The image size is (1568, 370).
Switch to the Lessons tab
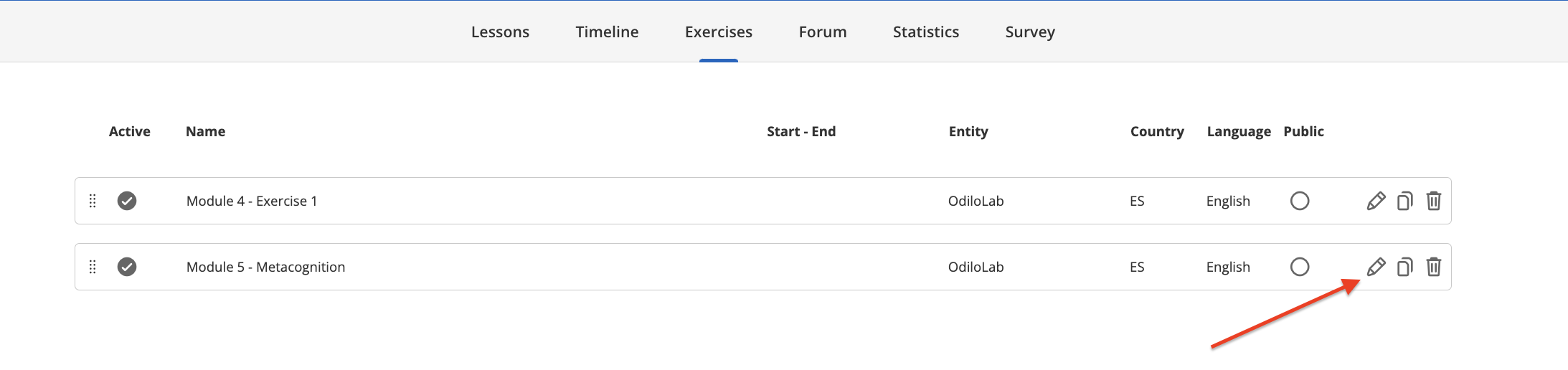(500, 32)
